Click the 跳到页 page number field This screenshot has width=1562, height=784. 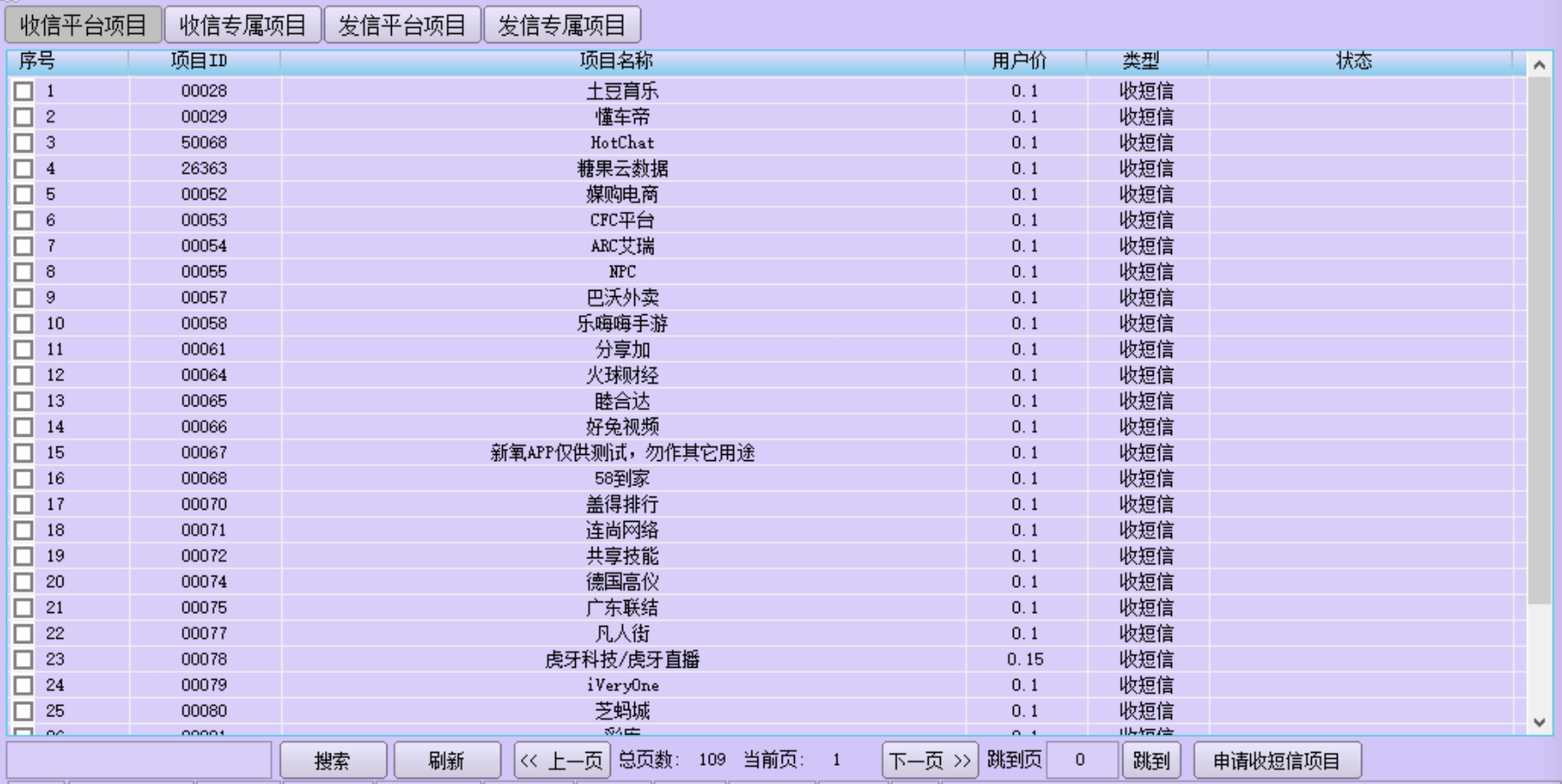click(x=1082, y=761)
